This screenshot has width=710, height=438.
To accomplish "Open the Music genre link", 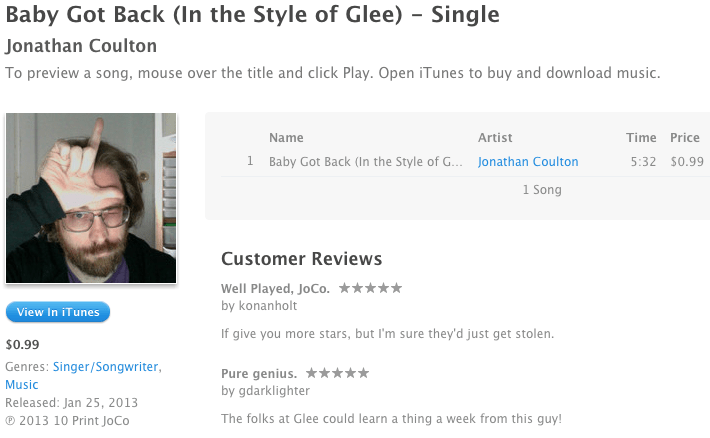I will point(22,385).
